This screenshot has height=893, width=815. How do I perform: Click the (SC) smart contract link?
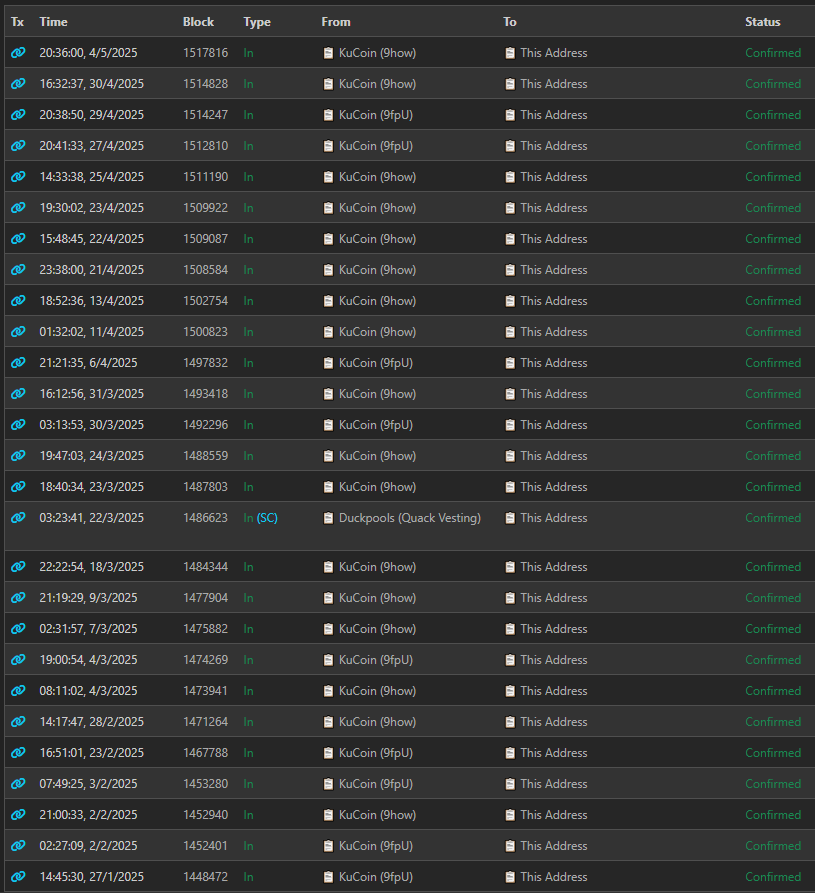267,518
